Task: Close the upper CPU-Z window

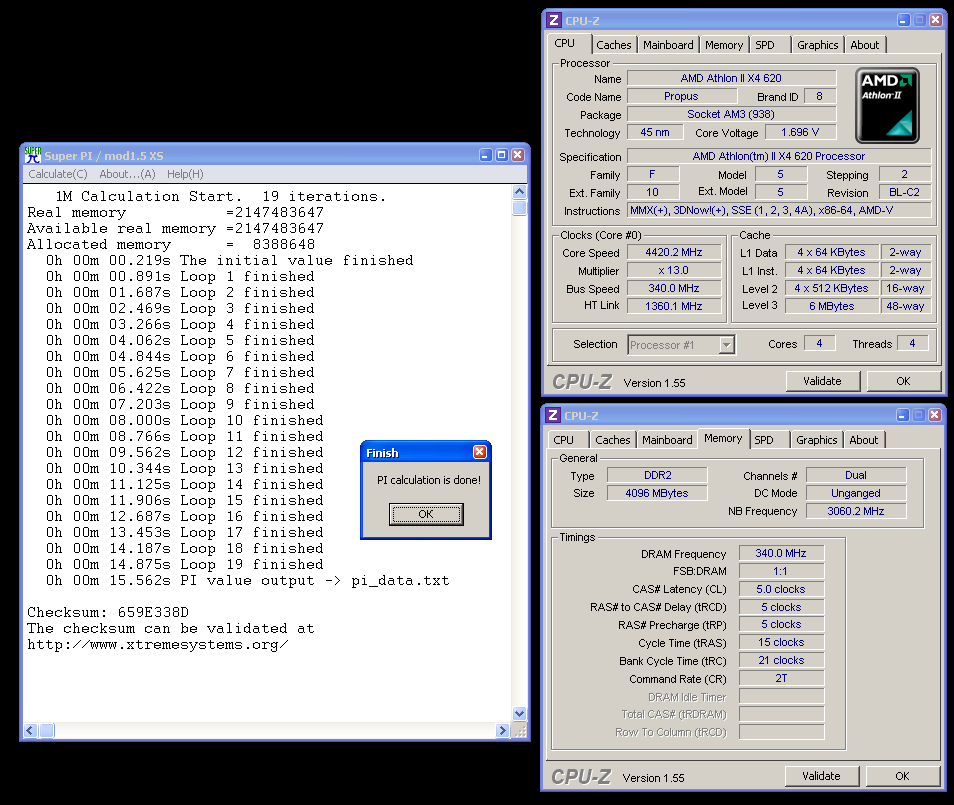Action: point(936,20)
